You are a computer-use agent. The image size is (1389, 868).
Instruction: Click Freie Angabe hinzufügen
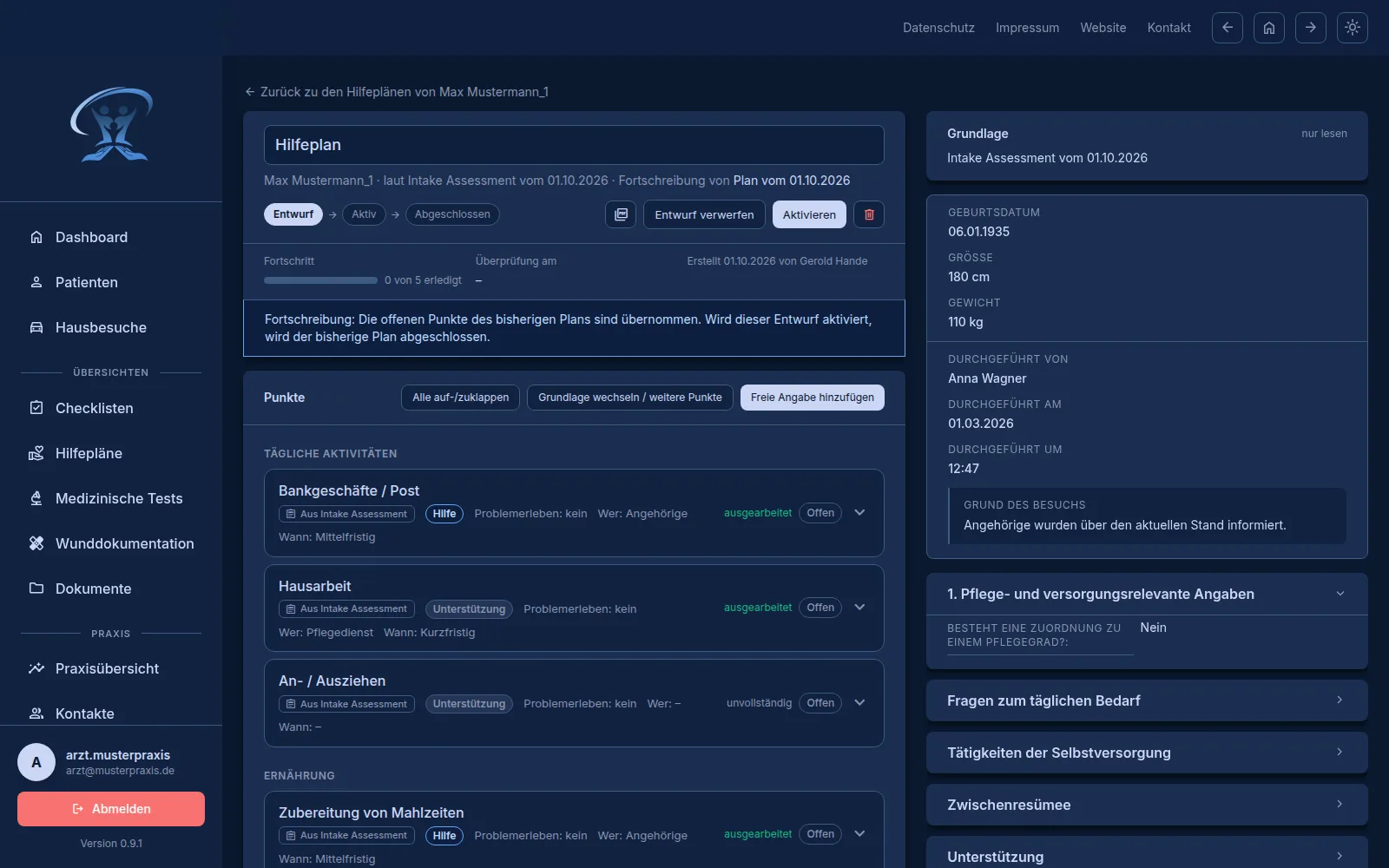(x=813, y=398)
